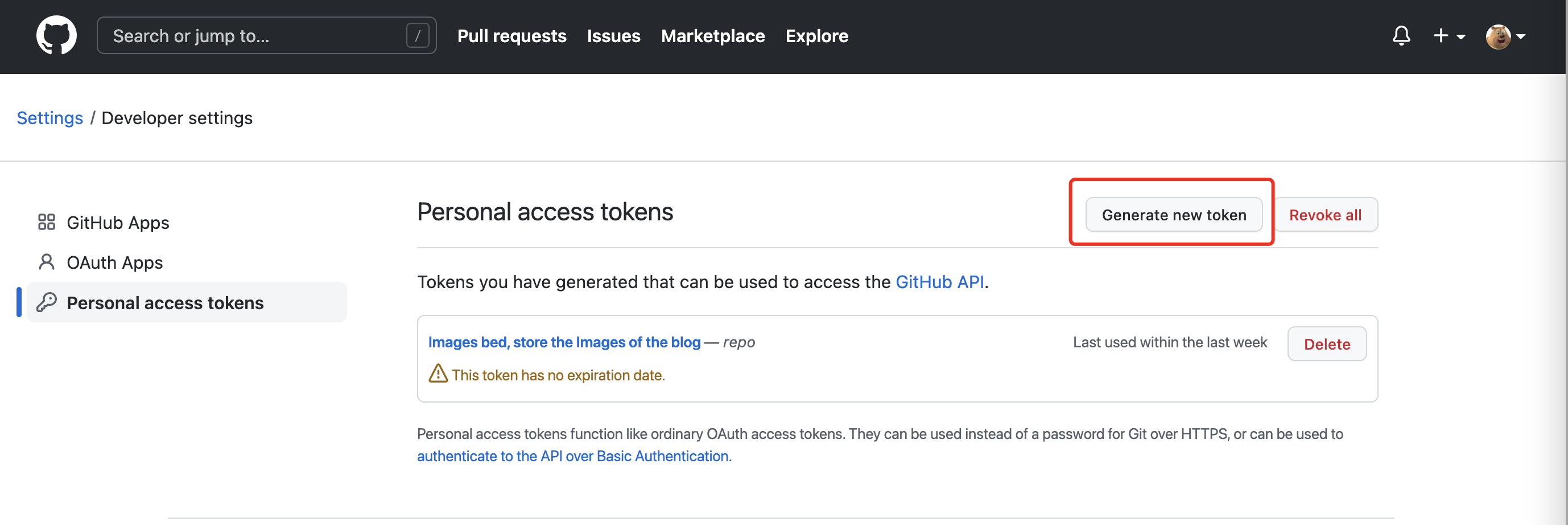Expand the create-new dropdown arrow
This screenshot has height=525, width=1568.
click(1461, 37)
